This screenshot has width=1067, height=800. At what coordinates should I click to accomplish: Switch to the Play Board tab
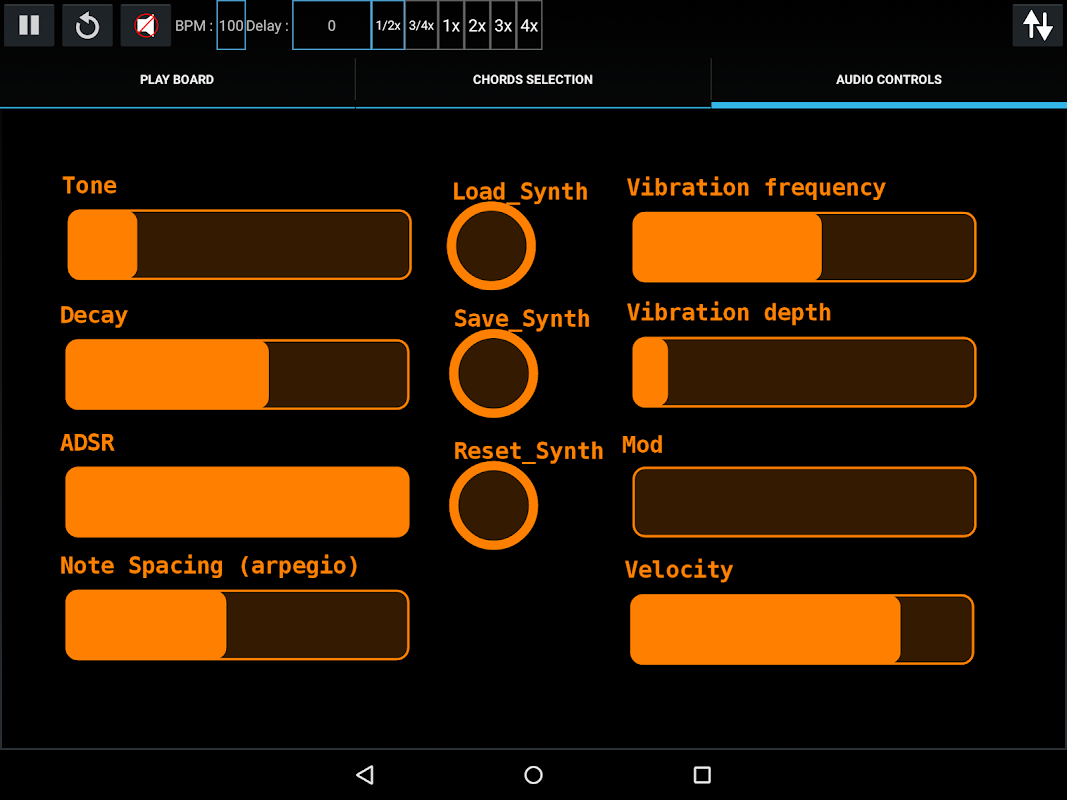coord(177,80)
